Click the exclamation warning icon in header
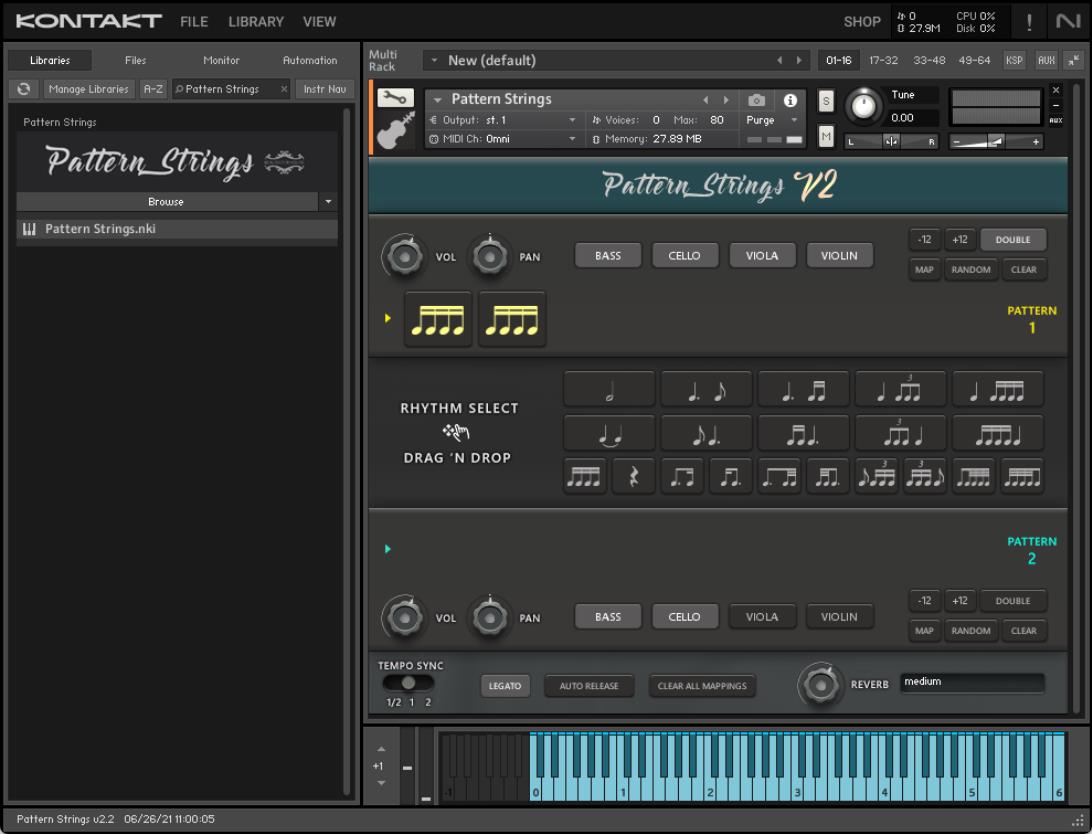 [1030, 21]
